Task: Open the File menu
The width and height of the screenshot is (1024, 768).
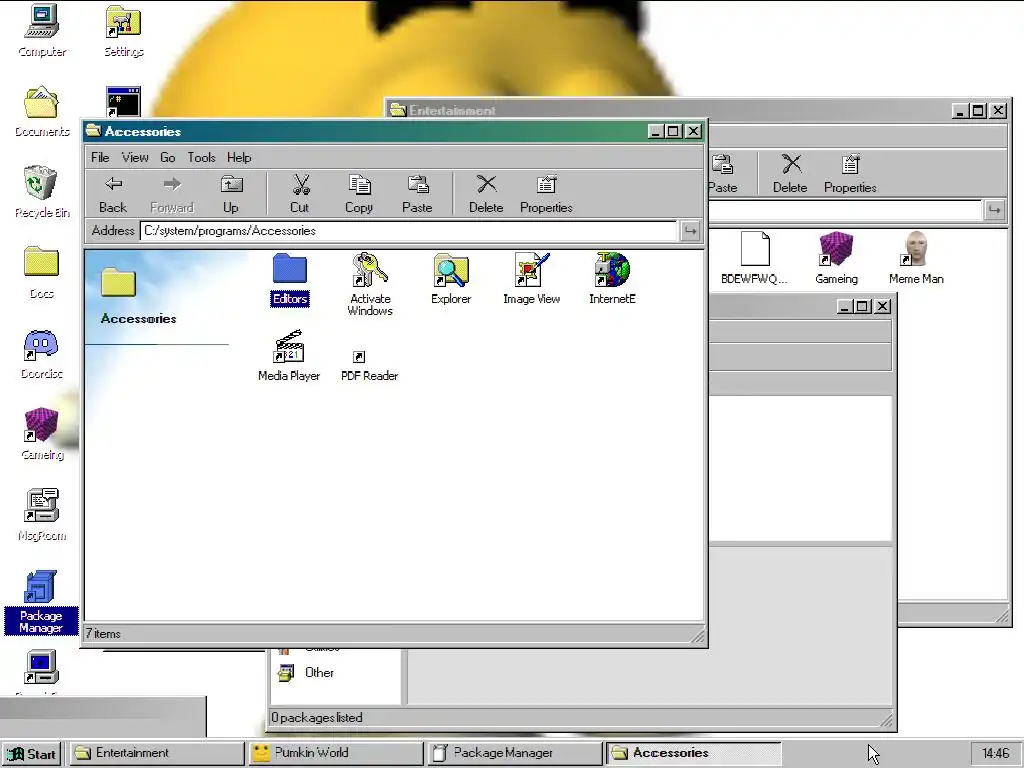Action: coord(100,157)
